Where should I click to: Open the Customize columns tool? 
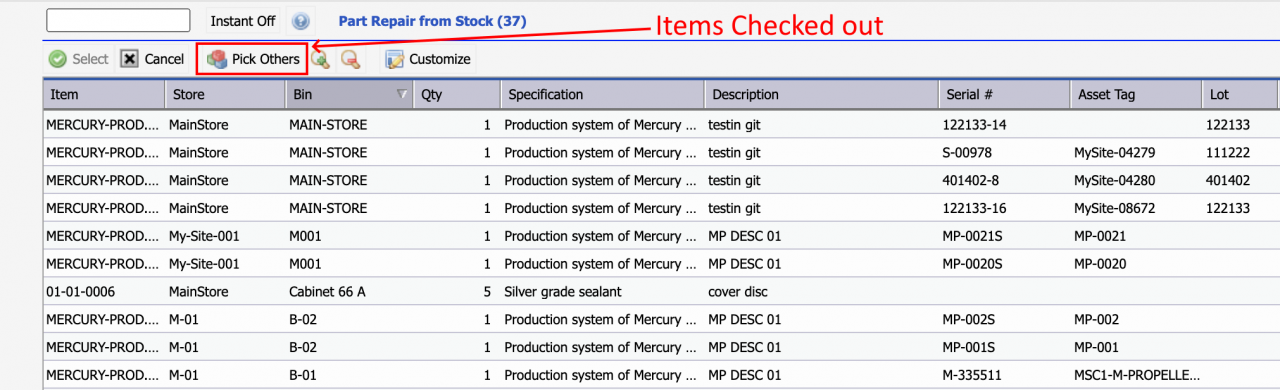point(427,59)
